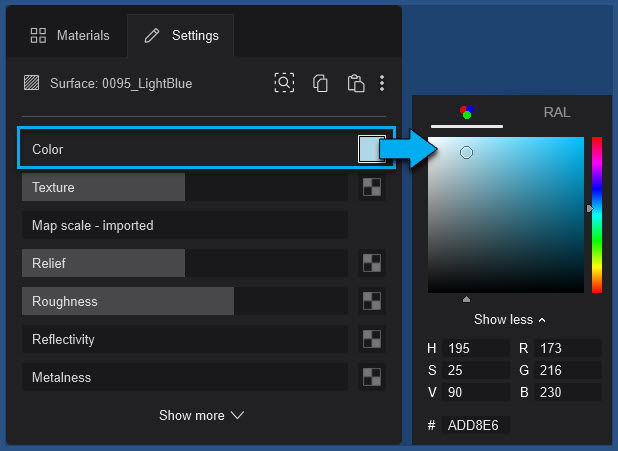
Task: Click the hex color field ADD8E6
Action: [x=476, y=425]
